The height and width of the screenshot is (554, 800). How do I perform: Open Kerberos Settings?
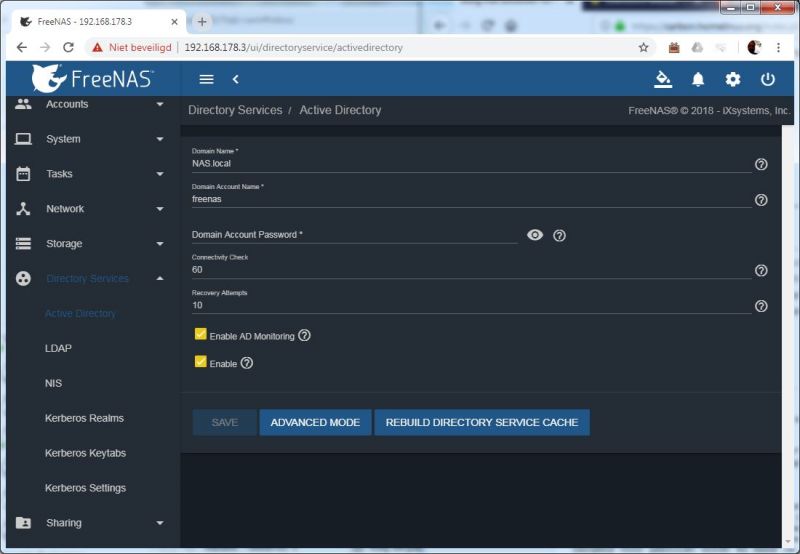coord(85,488)
